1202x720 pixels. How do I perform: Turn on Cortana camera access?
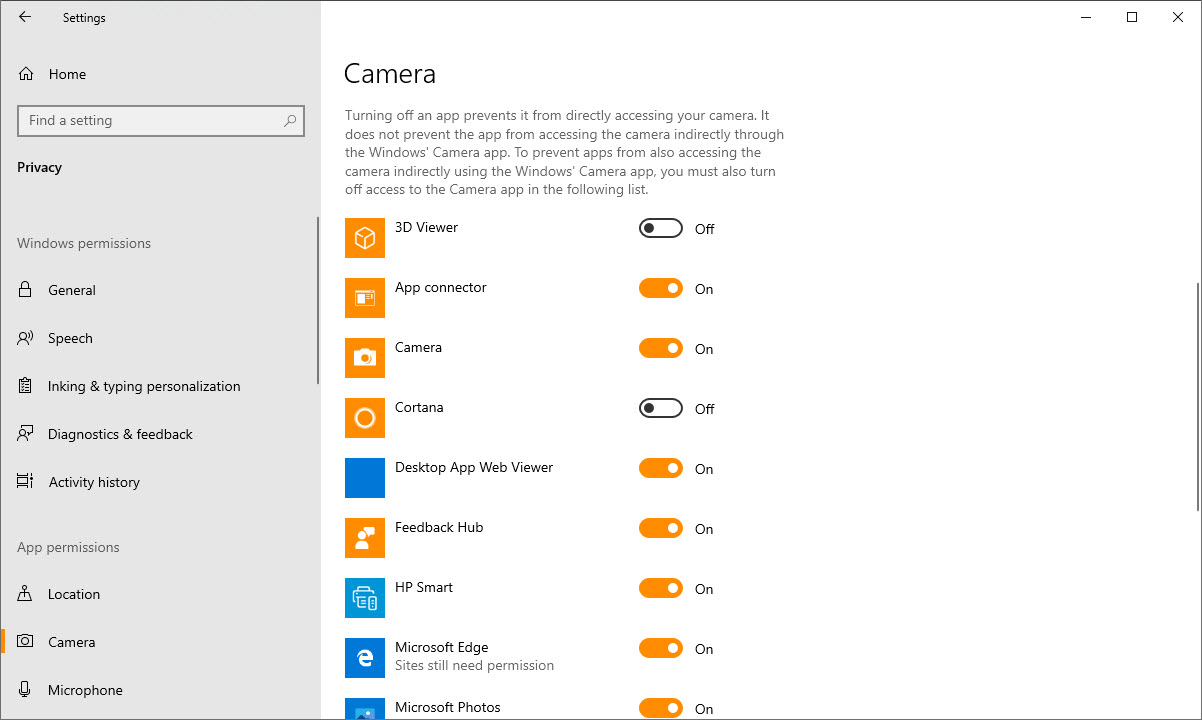[661, 409]
